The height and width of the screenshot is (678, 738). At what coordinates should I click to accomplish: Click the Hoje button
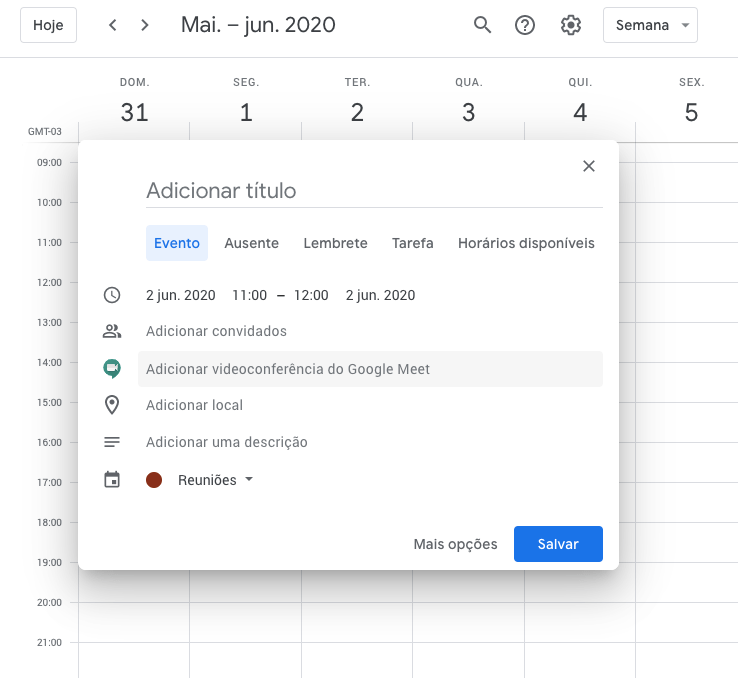click(x=48, y=25)
